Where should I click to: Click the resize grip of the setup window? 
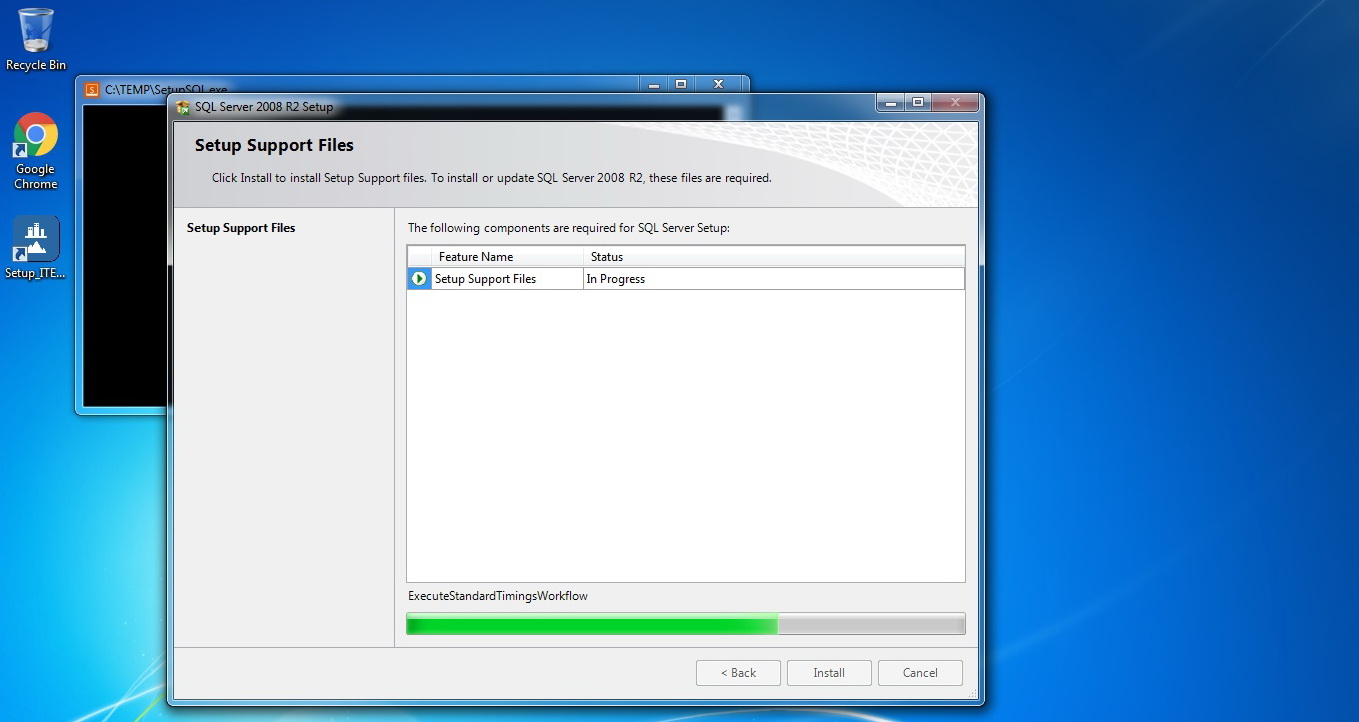(971, 692)
